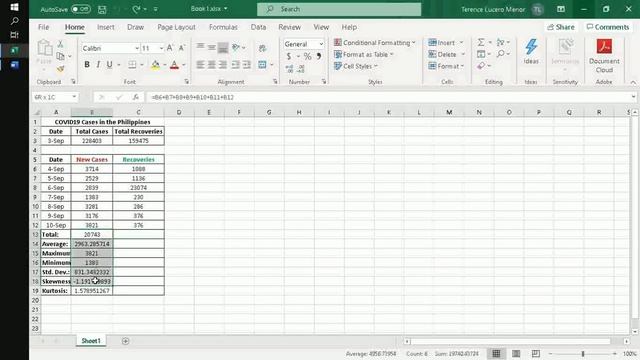
Task: Open the Delete cells dropdown
Action: pyautogui.click(x=463, y=54)
